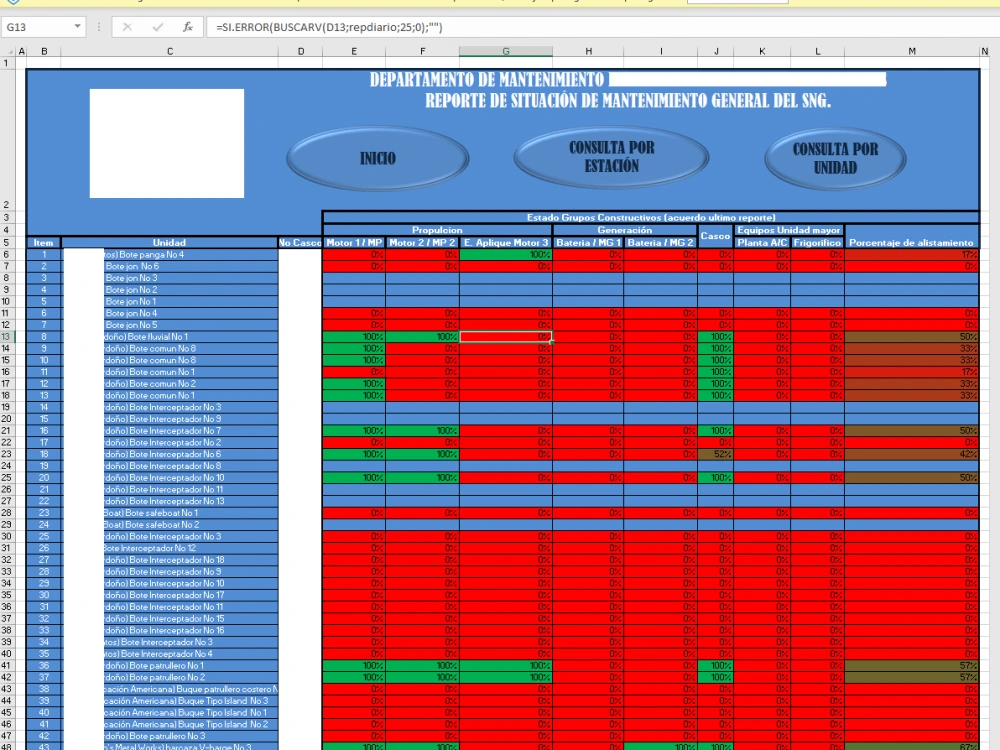Viewport: 1000px width, 750px height.
Task: Click the 'Unidad' column heading cell
Action: (x=170, y=242)
